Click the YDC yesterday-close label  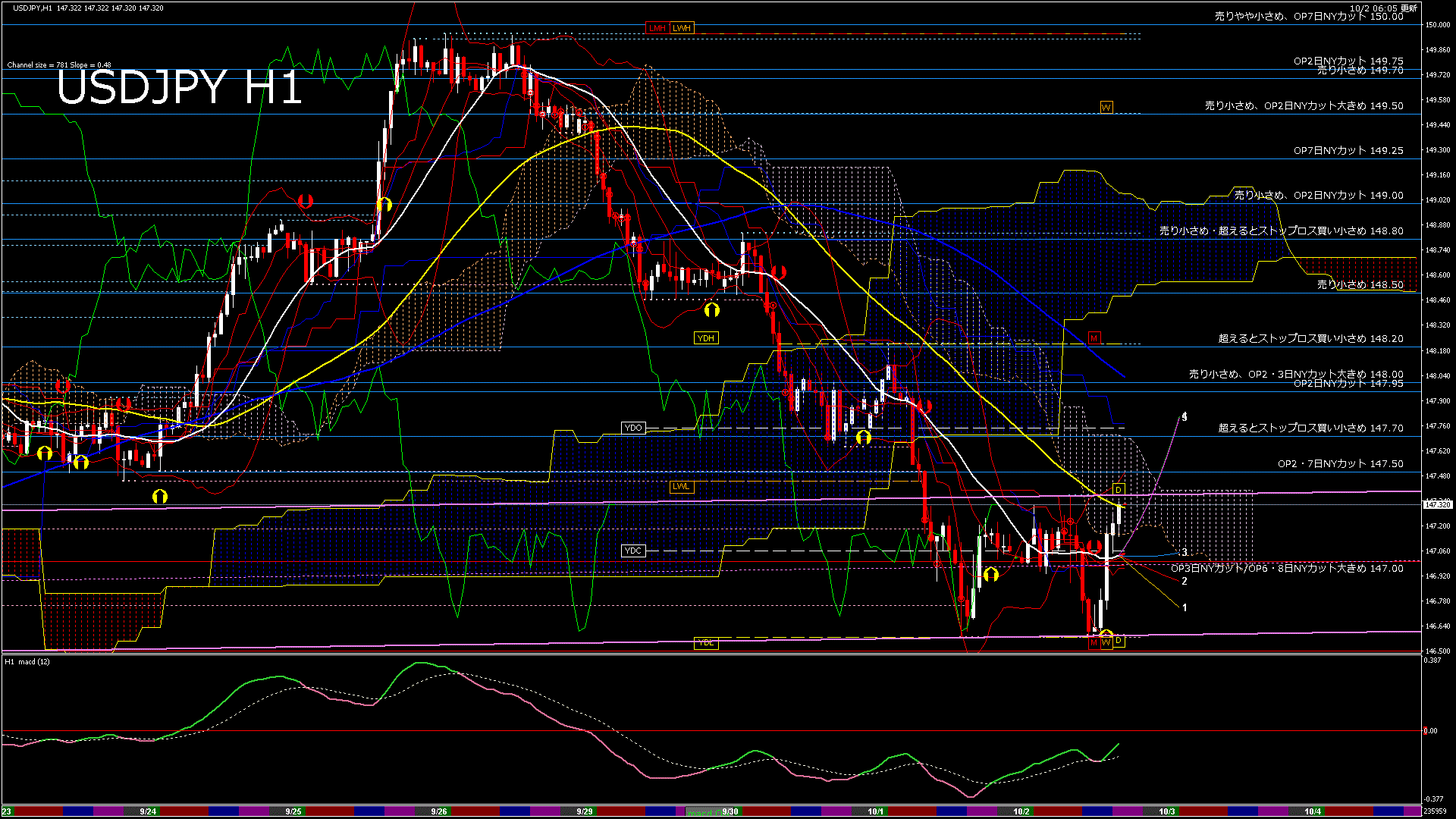[633, 551]
